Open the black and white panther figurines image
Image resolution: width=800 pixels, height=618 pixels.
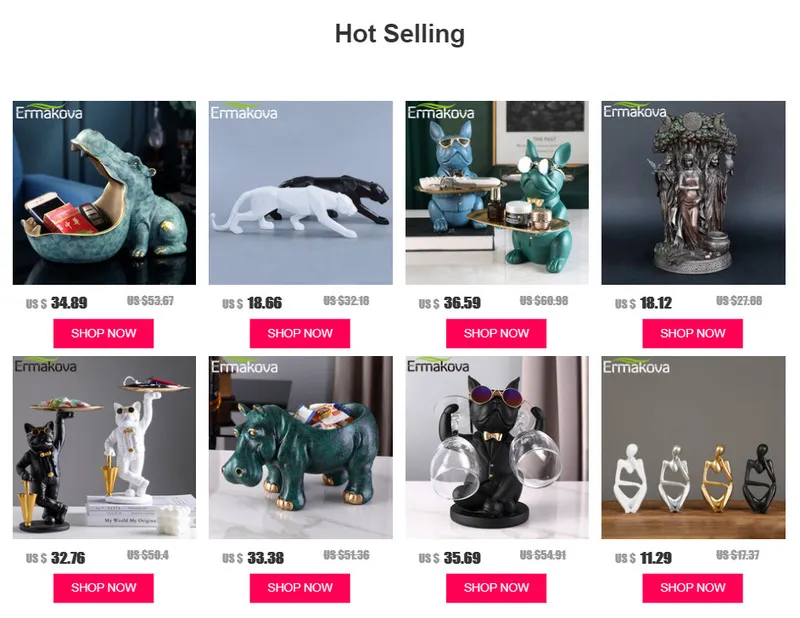[301, 192]
